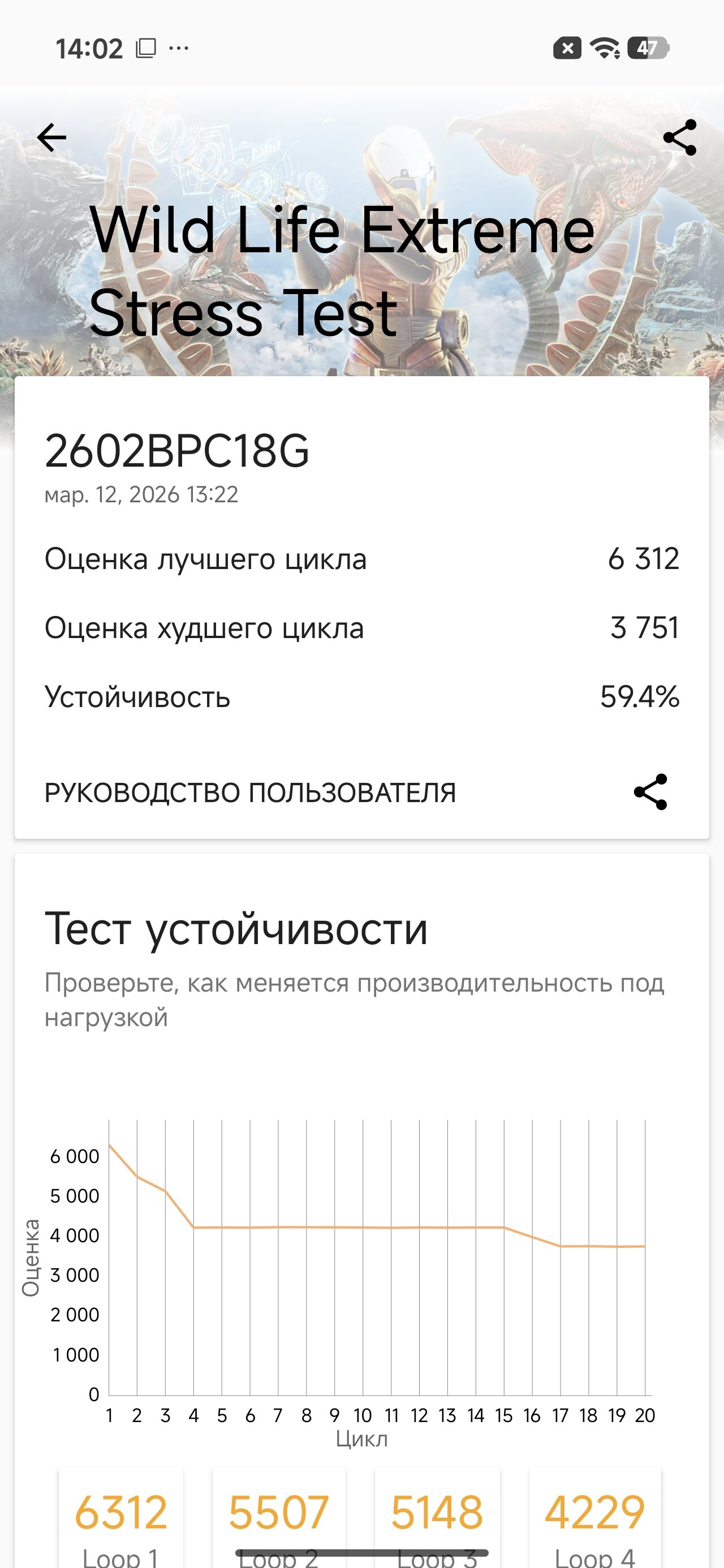Tap the stability value 59.4%

[639, 697]
